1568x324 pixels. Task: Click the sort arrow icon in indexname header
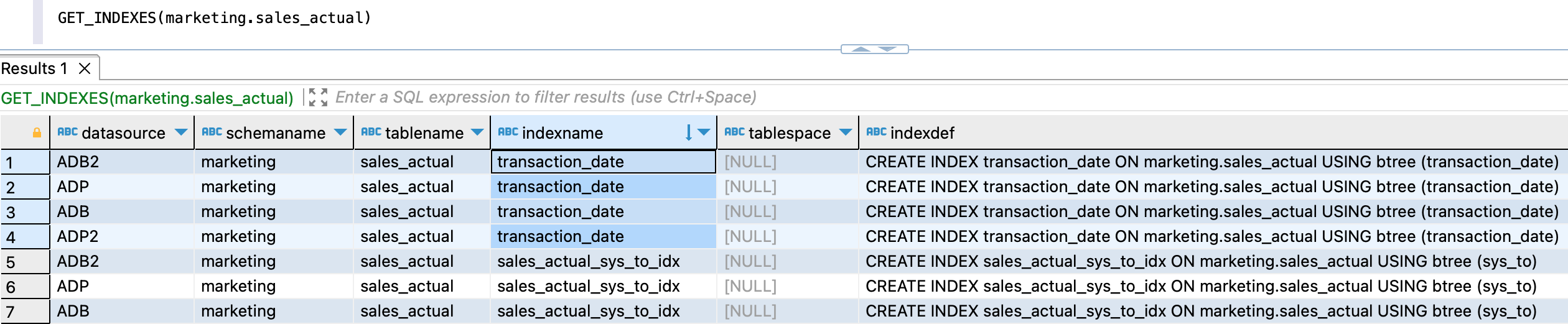click(688, 132)
